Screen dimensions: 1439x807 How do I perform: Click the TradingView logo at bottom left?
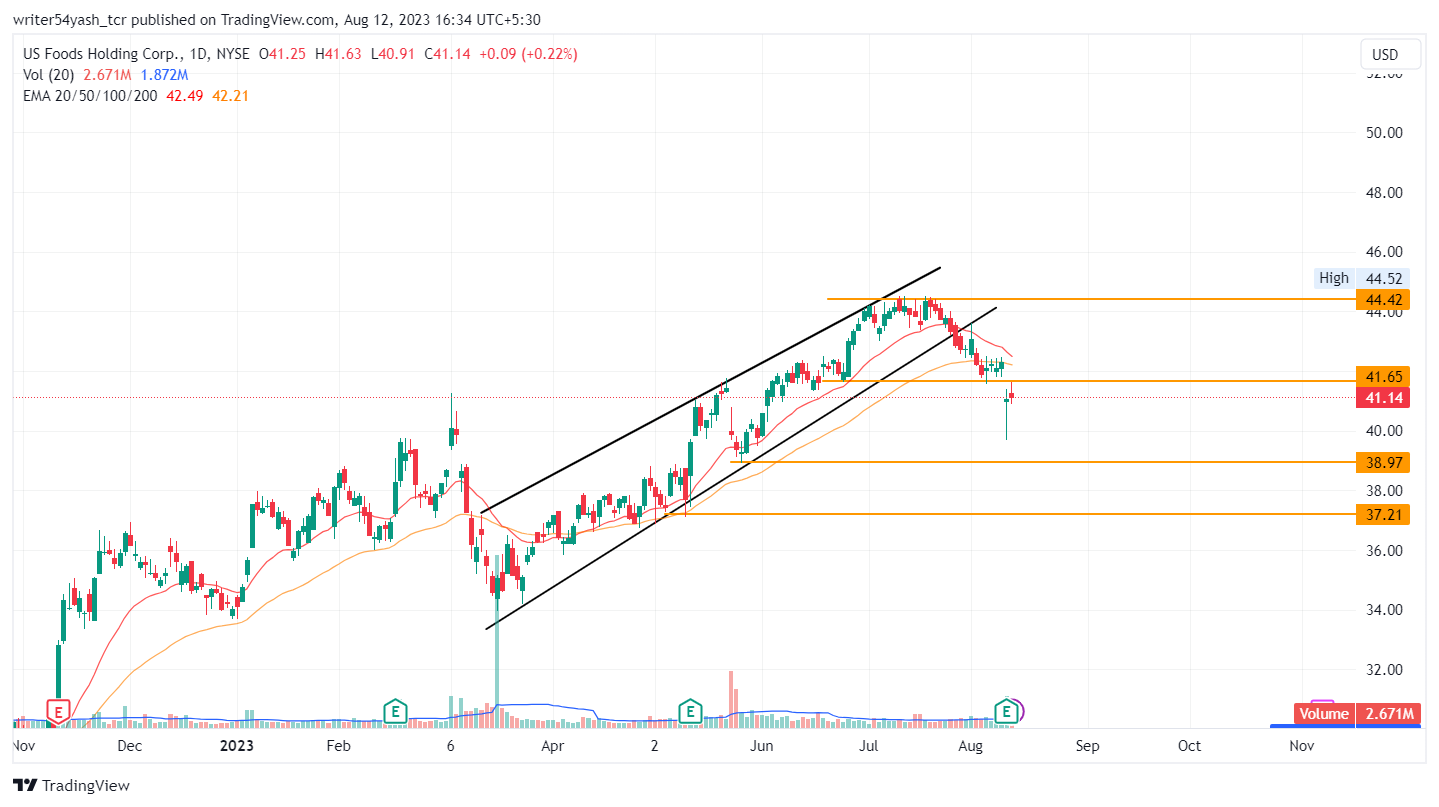click(x=71, y=786)
